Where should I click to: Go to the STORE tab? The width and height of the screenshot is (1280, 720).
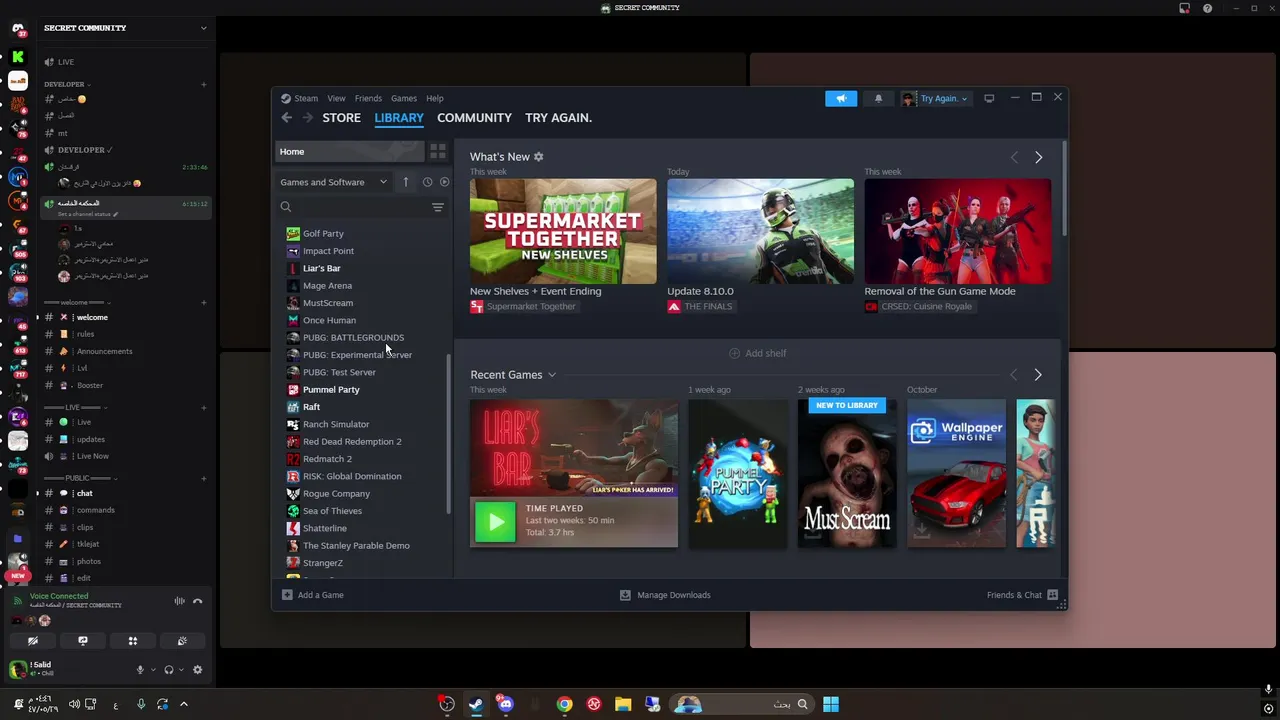pos(341,118)
